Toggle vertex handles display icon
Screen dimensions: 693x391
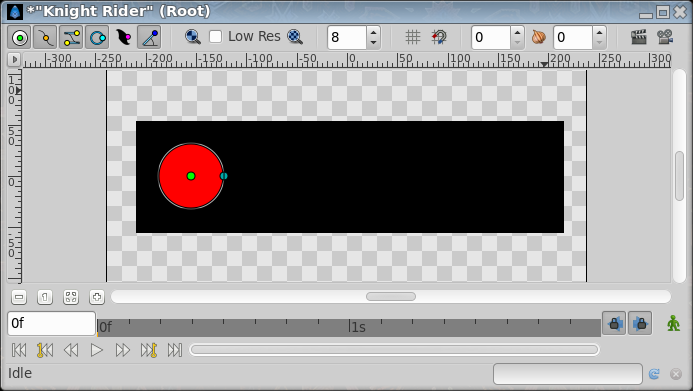45,37
